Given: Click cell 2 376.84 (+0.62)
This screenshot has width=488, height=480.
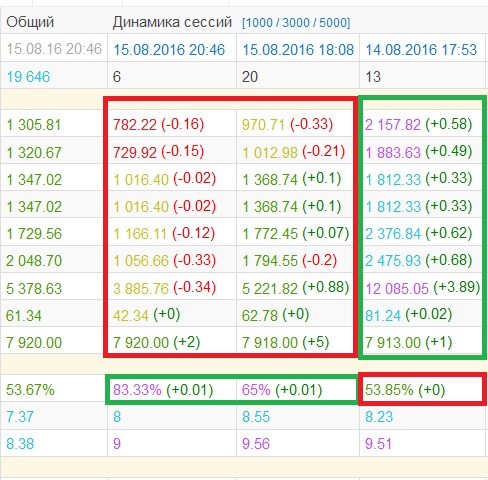Looking at the screenshot, I should [x=419, y=233].
